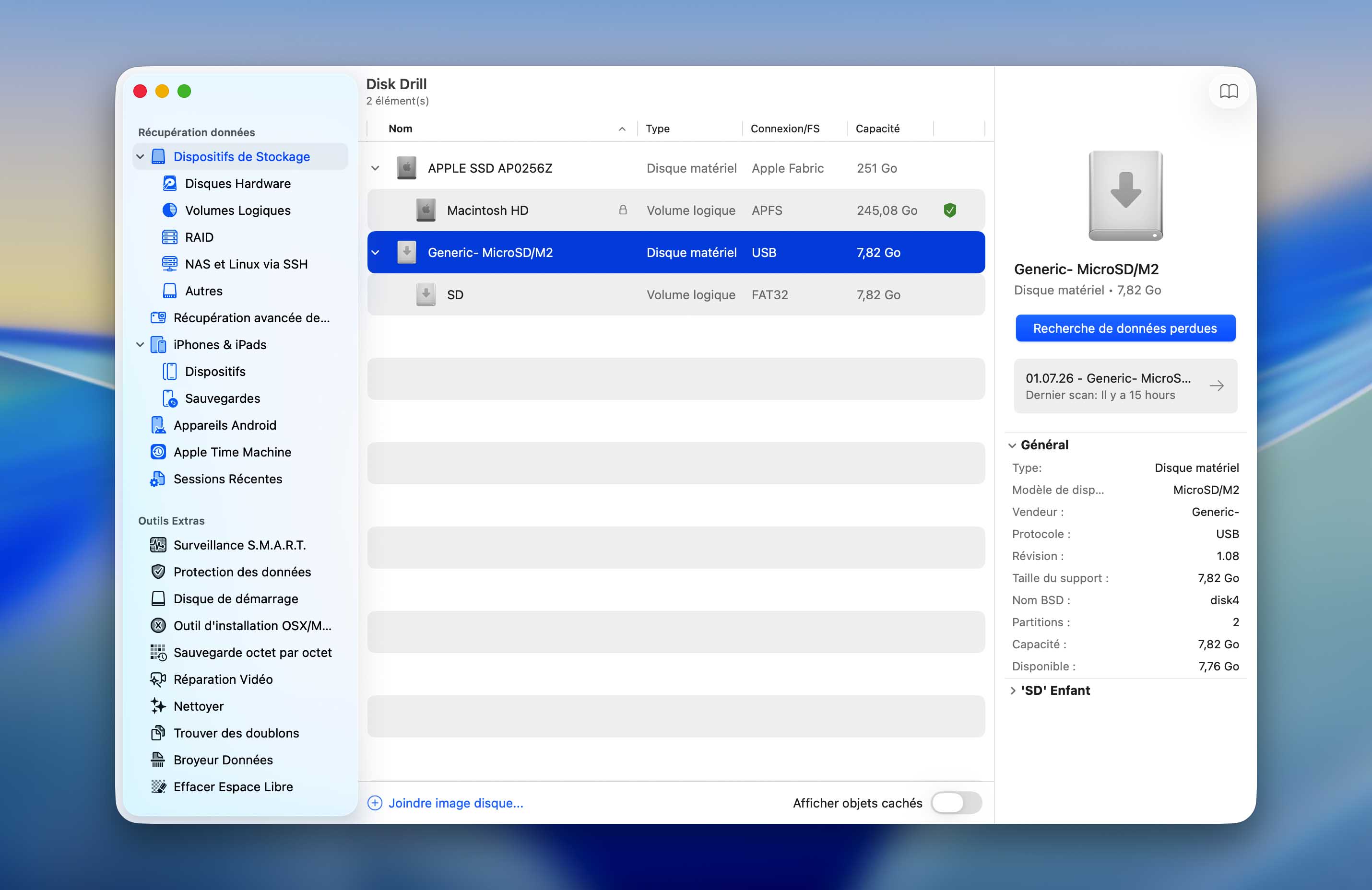1372x890 pixels.
Task: Collapse Generic- MicroSD/M2 row chevron
Action: (375, 252)
